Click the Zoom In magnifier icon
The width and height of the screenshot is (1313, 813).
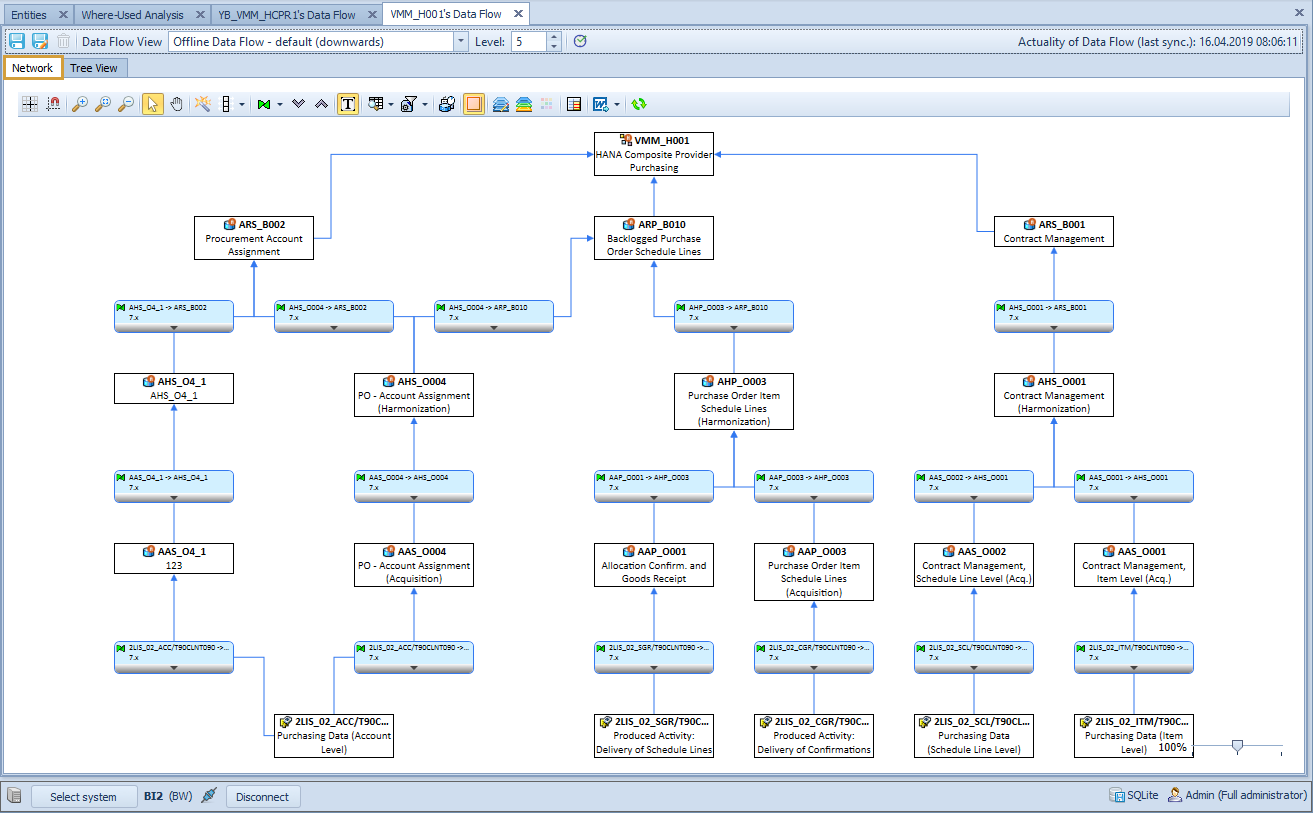tap(80, 103)
